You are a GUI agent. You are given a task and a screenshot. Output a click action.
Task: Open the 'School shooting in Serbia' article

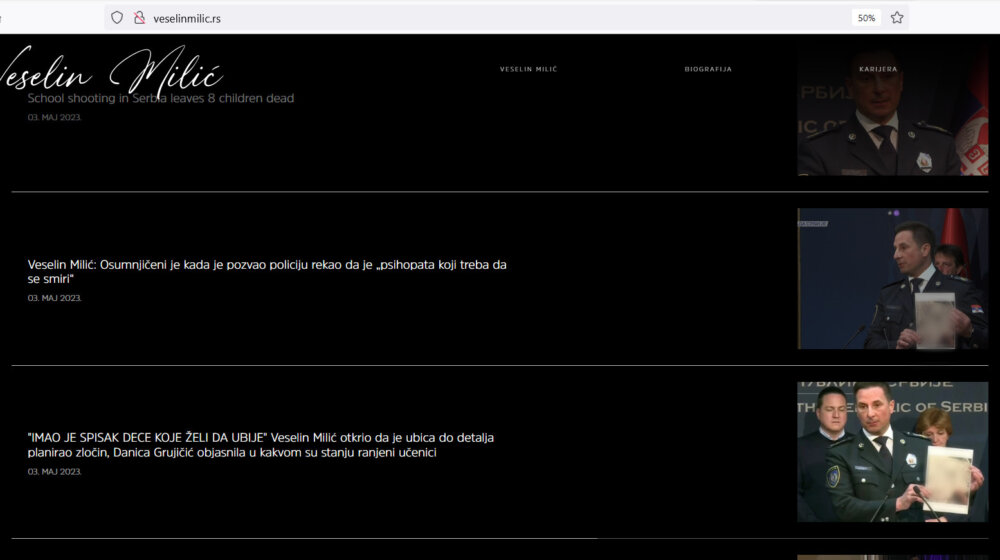161,98
